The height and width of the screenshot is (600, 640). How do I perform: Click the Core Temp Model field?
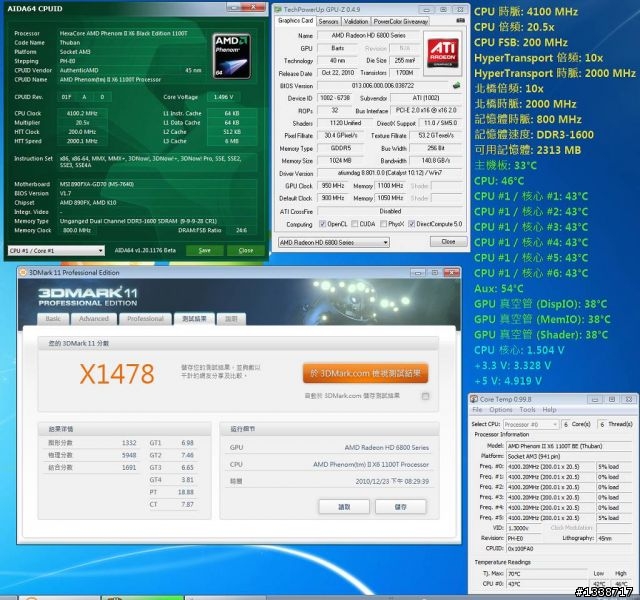(x=569, y=446)
